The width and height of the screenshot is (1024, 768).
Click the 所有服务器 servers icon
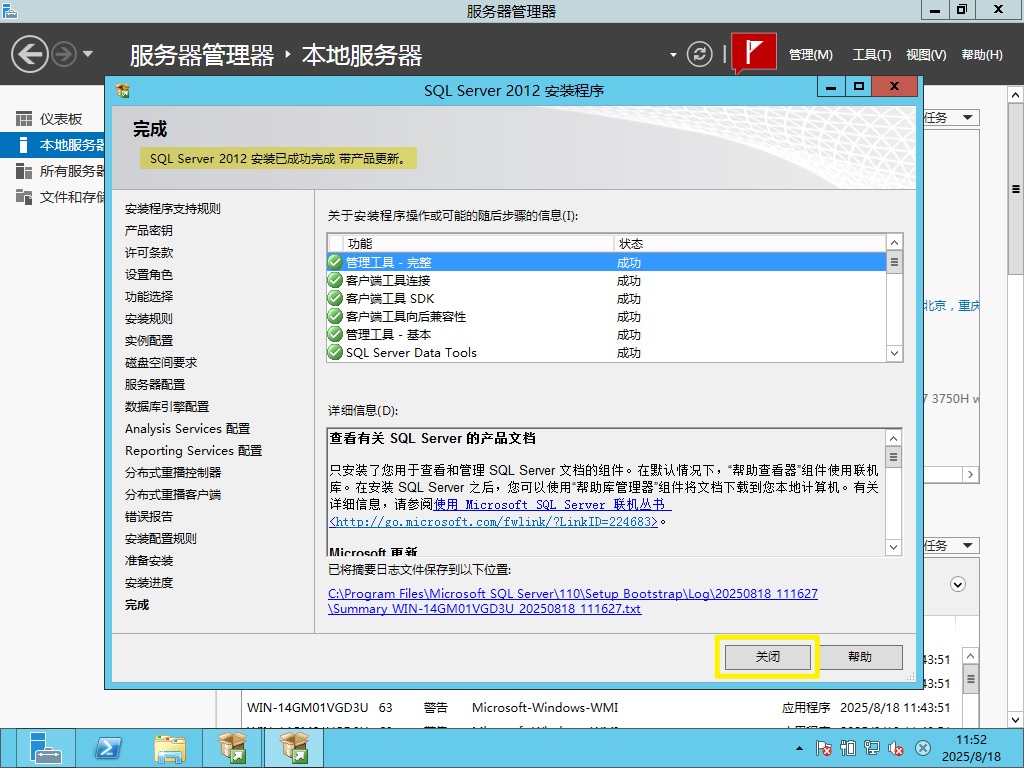[x=24, y=171]
